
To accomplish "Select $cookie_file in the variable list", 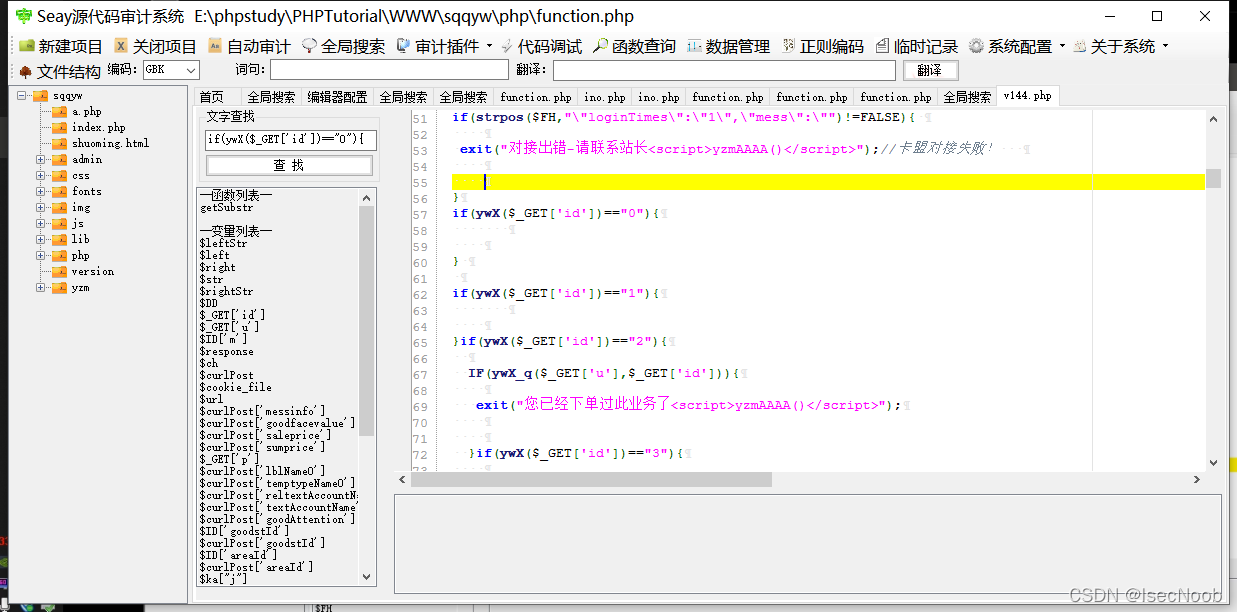I will [x=235, y=388].
